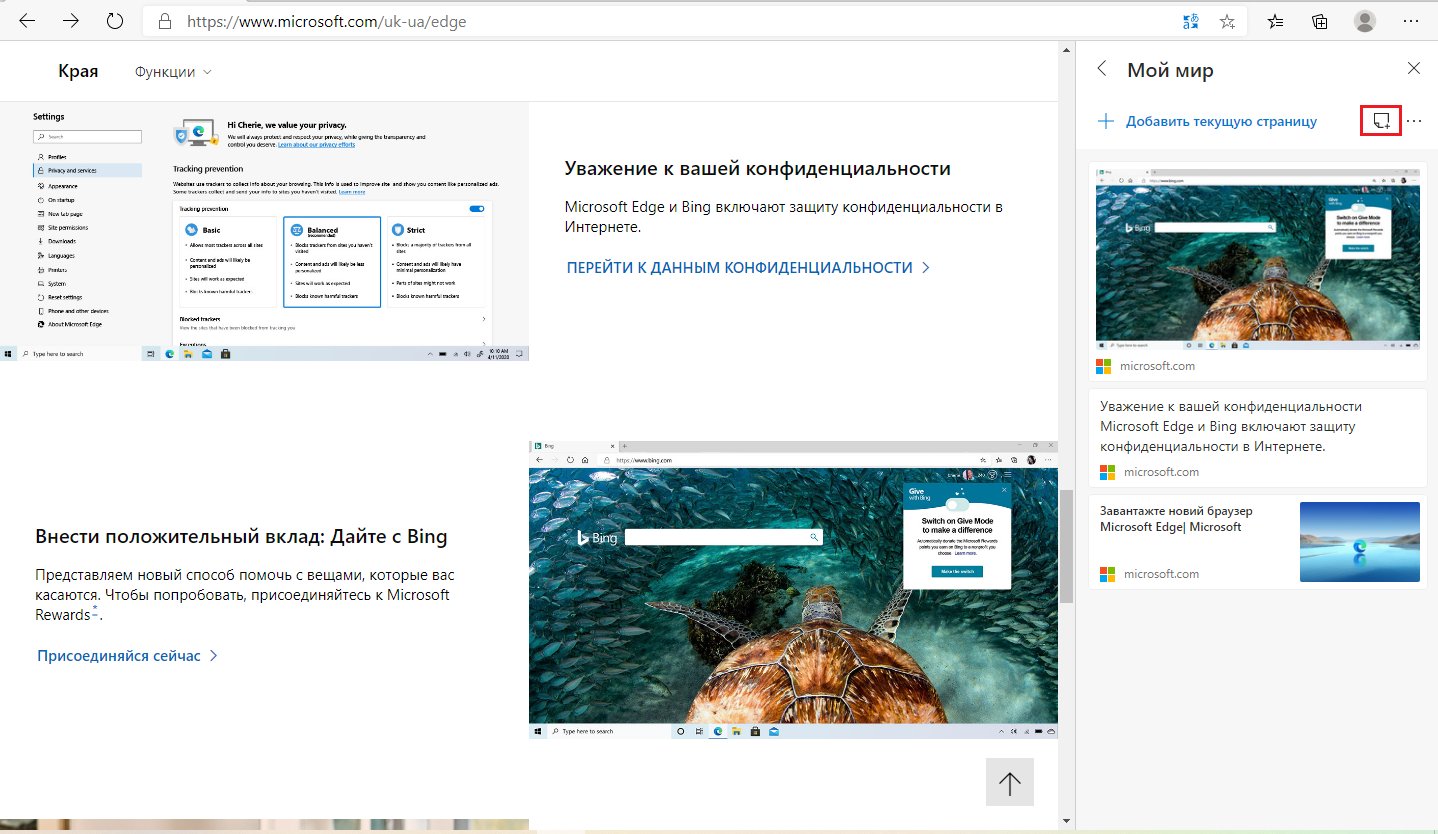Click the privacy settings screenshot image

[x=264, y=231]
